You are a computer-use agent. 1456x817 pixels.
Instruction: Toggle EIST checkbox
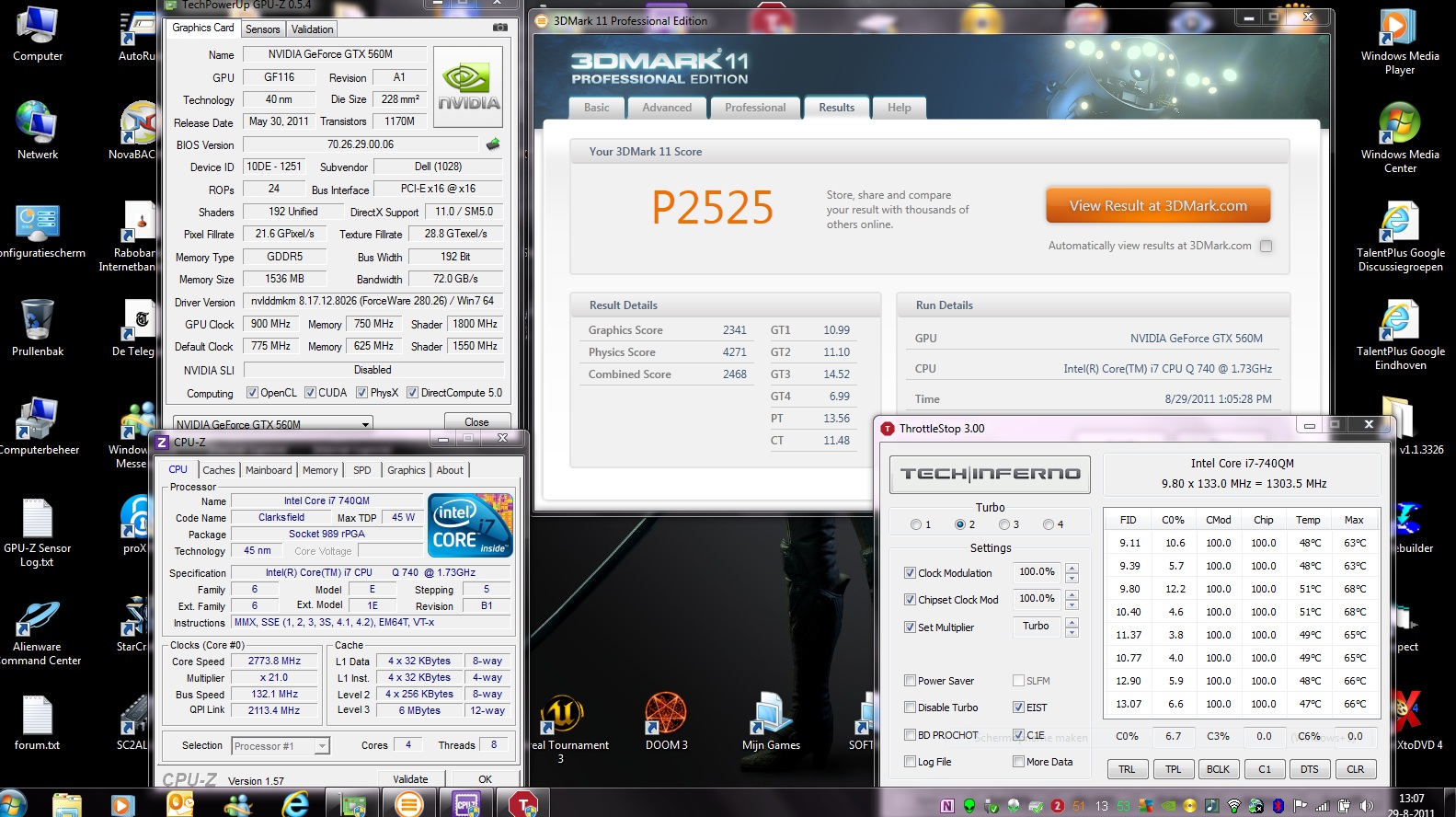point(1018,708)
